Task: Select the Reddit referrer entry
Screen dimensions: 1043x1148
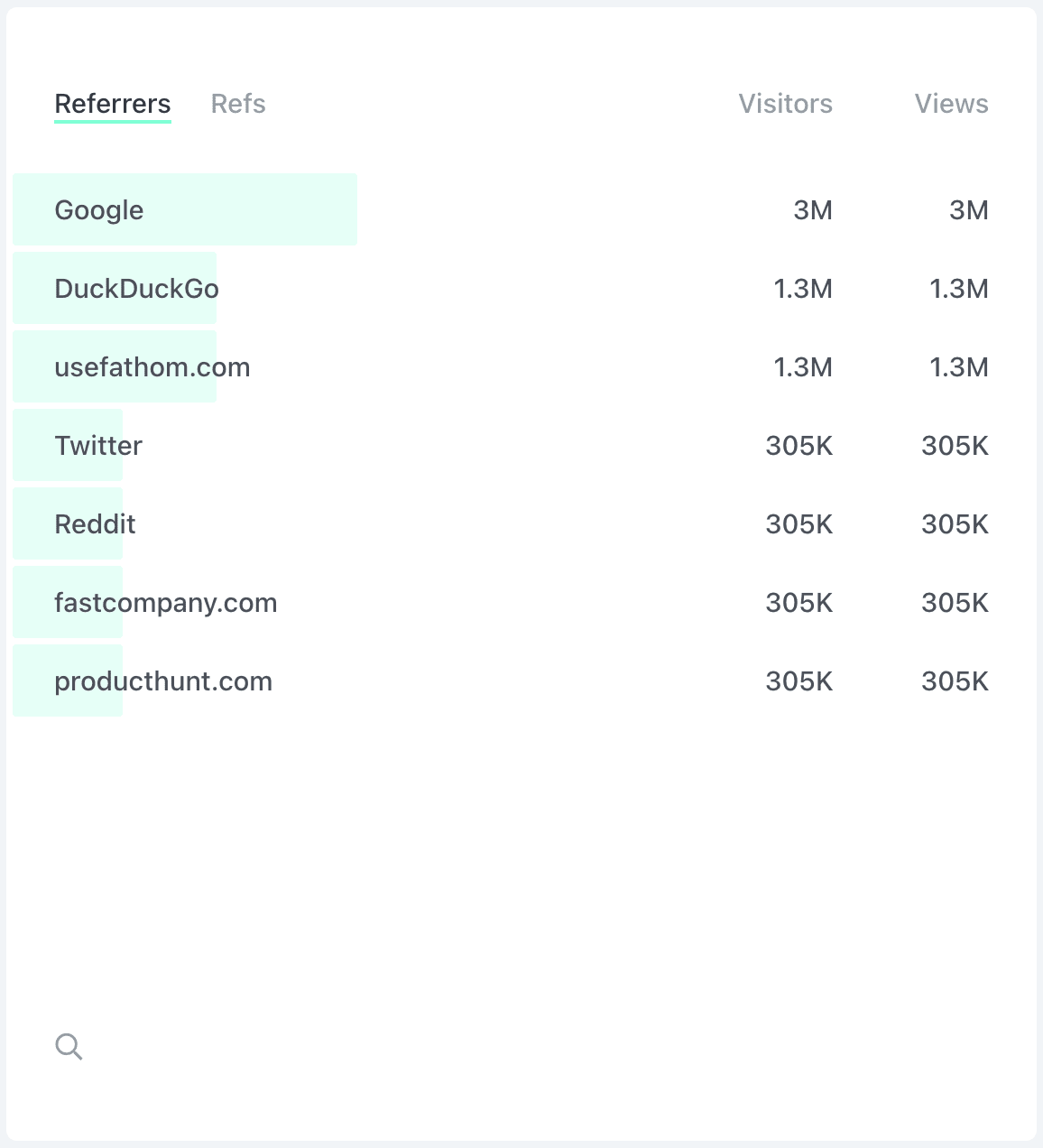Action: point(95,523)
